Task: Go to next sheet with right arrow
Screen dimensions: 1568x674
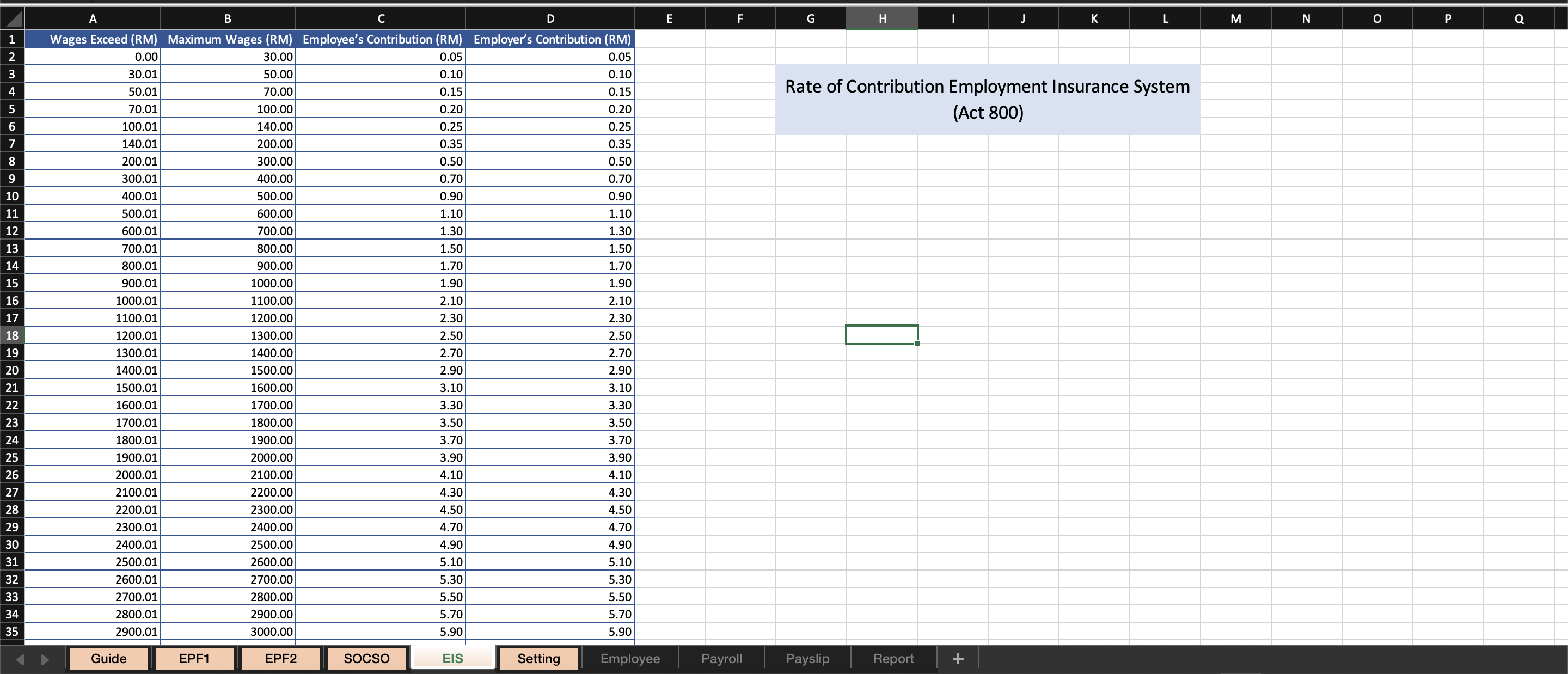Action: (x=45, y=659)
